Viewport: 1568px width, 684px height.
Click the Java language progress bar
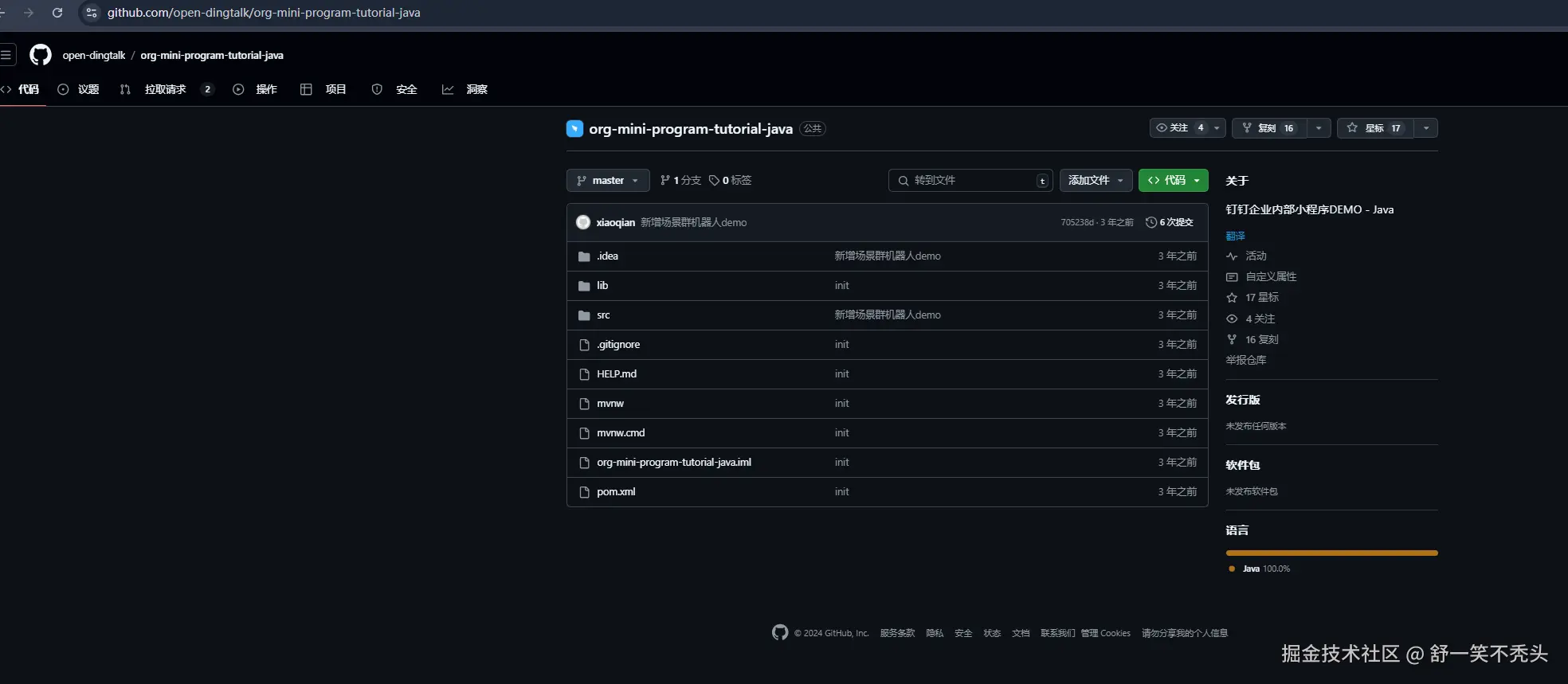coord(1331,553)
